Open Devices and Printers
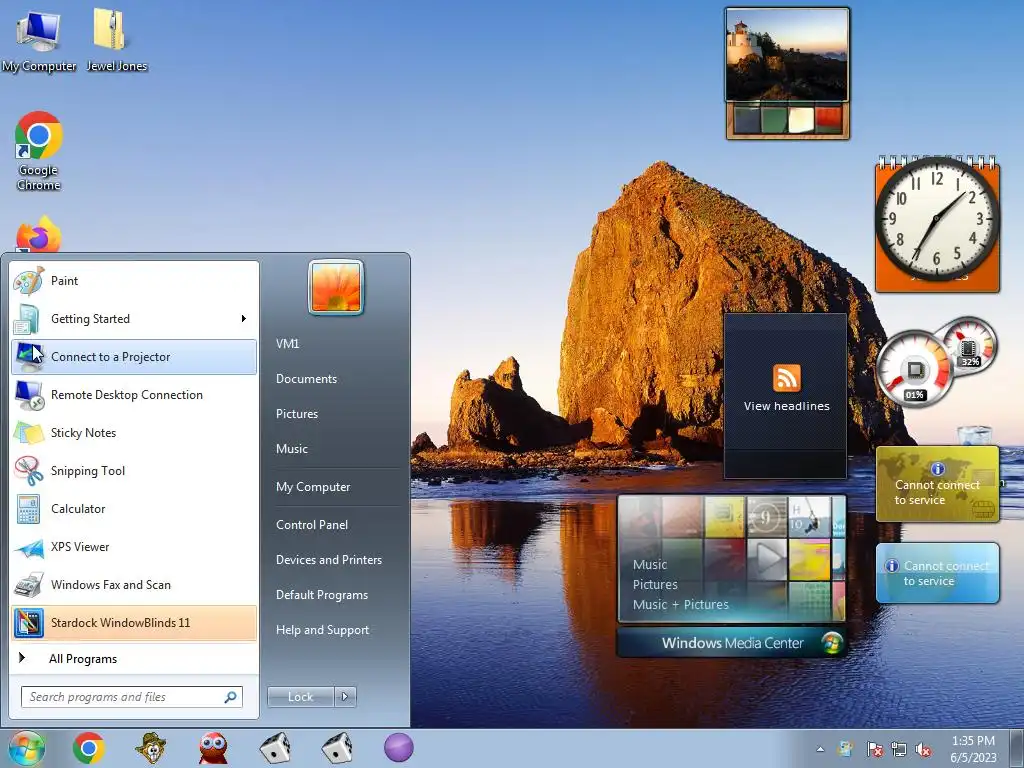1024x768 pixels. pyautogui.click(x=328, y=560)
